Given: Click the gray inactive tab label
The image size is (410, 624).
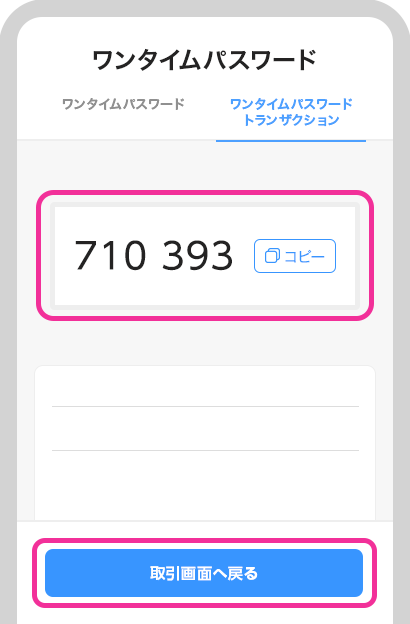Looking at the screenshot, I should (x=123, y=104).
